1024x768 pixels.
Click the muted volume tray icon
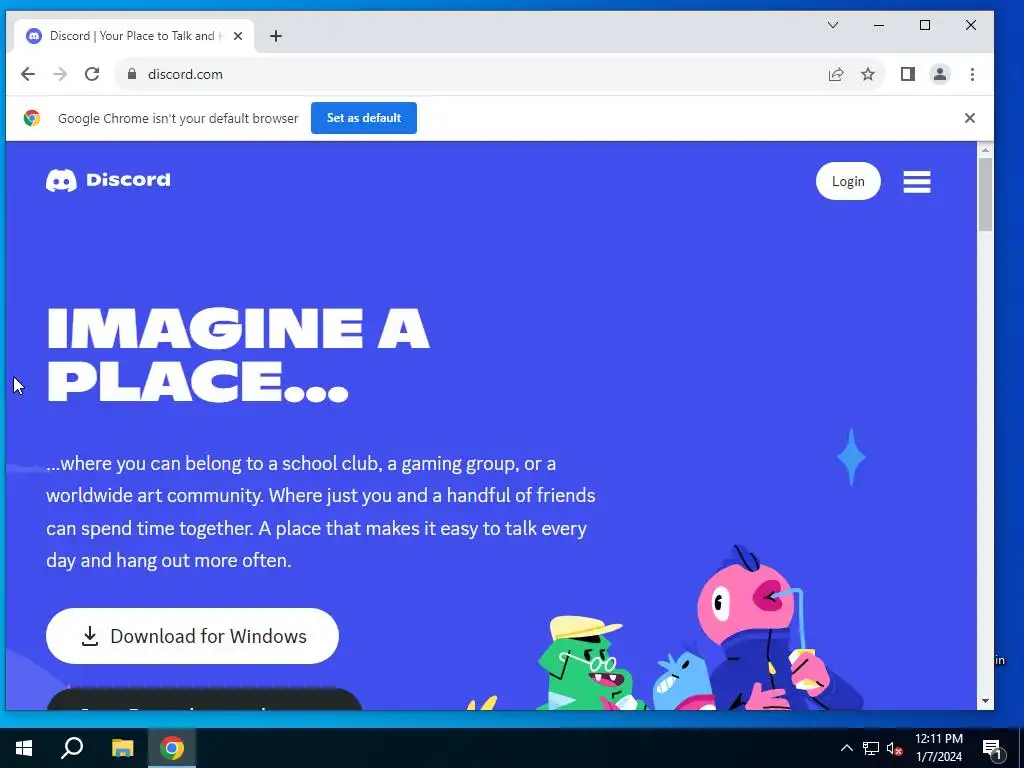pyautogui.click(x=894, y=748)
